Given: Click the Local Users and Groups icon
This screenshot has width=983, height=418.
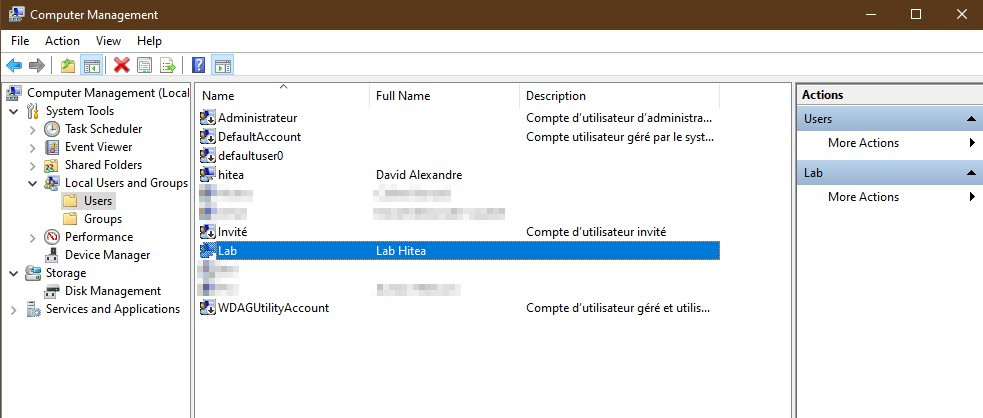Looking at the screenshot, I should click(x=52, y=183).
